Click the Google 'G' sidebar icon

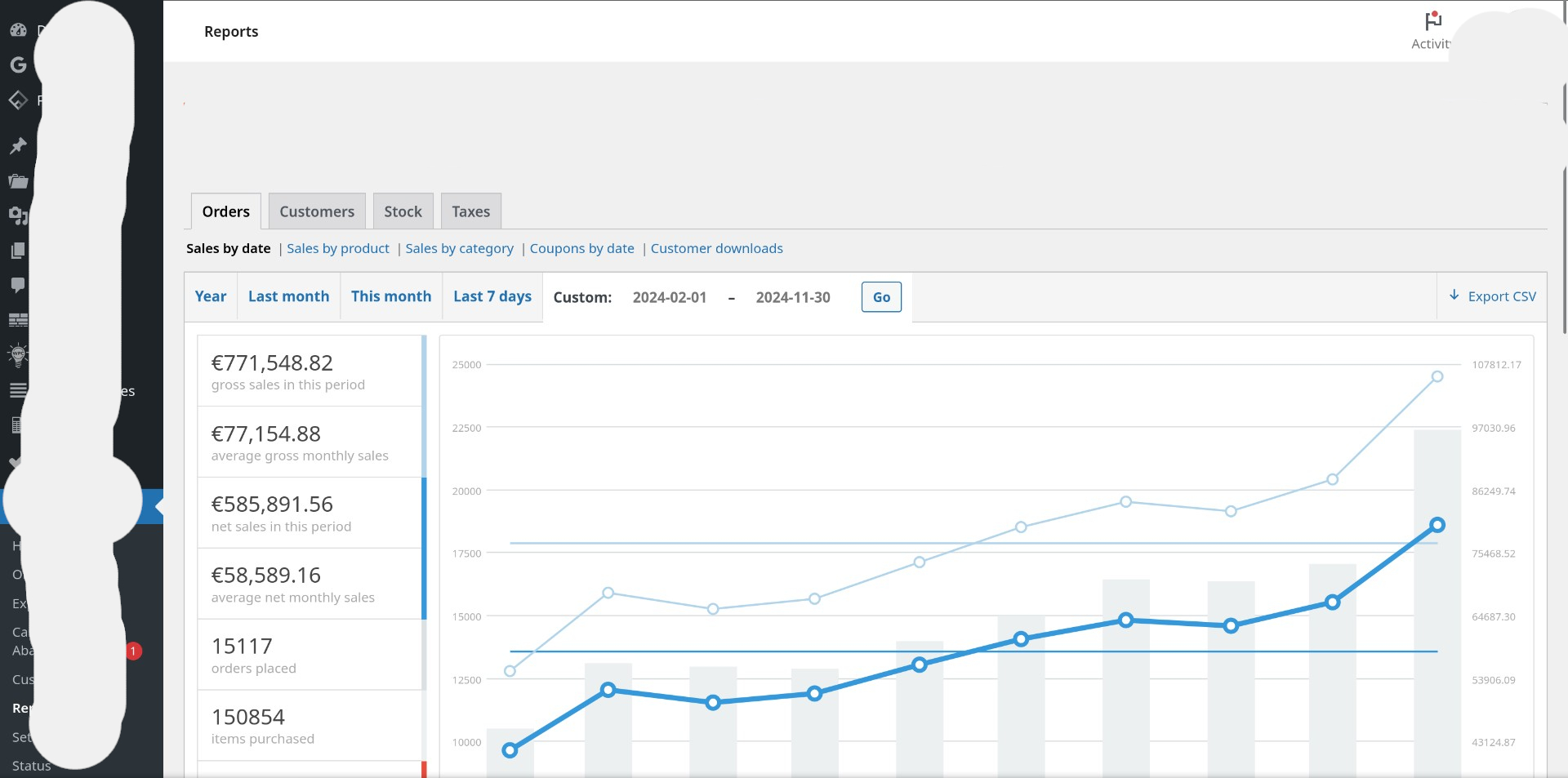[x=18, y=64]
